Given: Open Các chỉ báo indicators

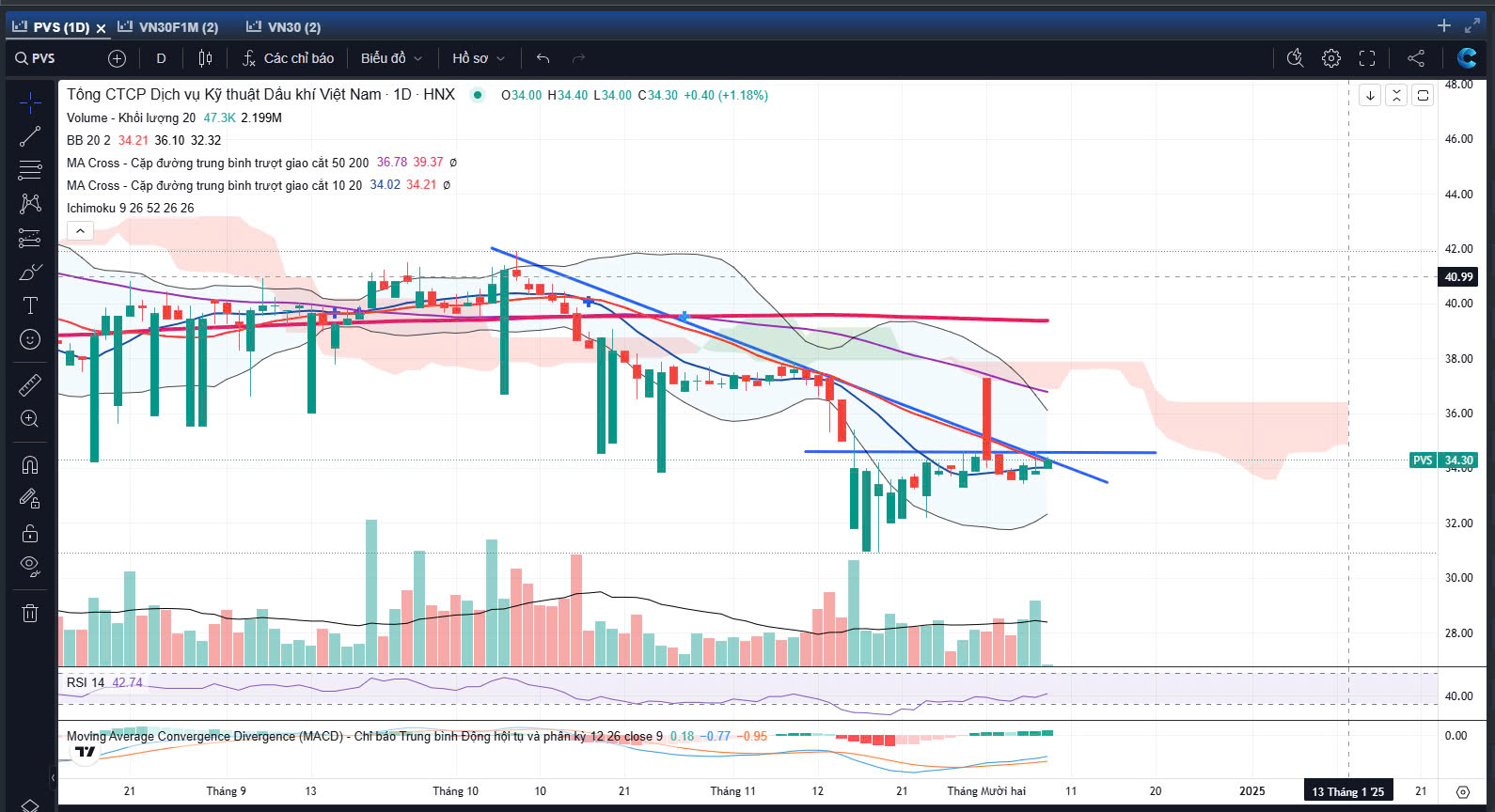Looking at the screenshot, I should [288, 58].
